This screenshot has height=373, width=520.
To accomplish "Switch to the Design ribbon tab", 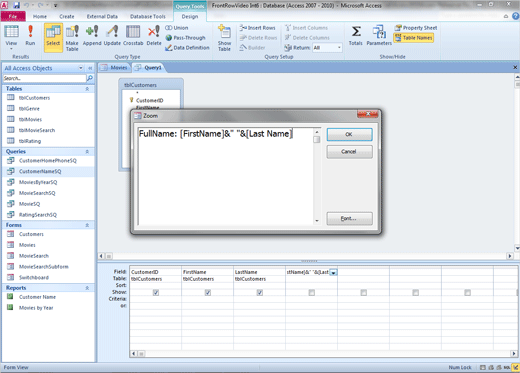I will [x=190, y=16].
